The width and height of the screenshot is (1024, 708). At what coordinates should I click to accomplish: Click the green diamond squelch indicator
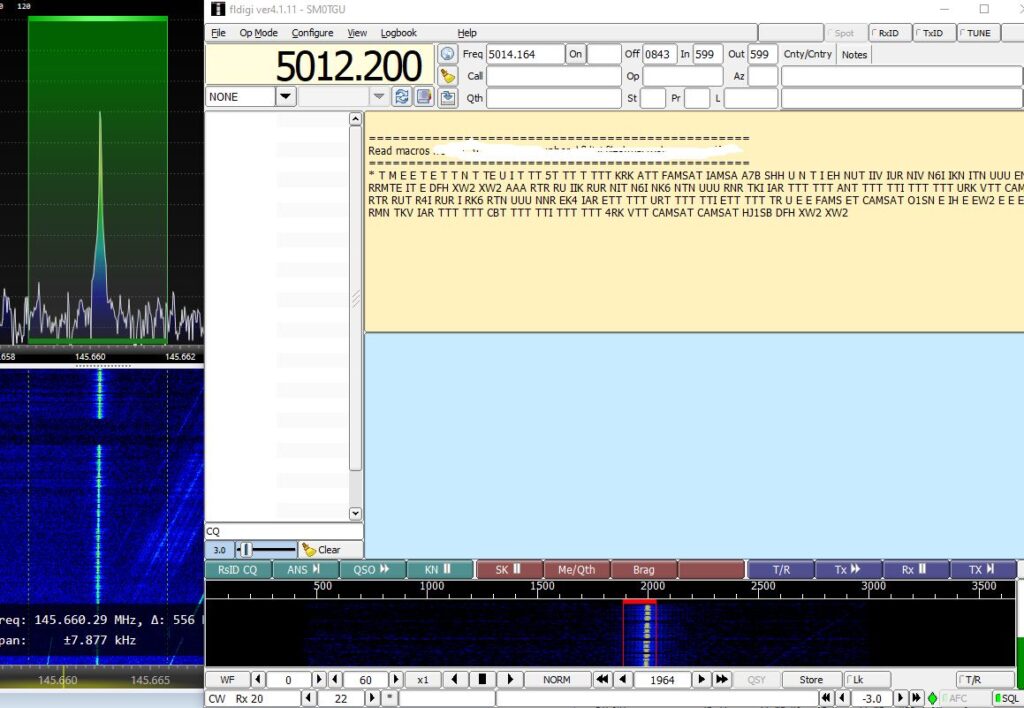933,699
